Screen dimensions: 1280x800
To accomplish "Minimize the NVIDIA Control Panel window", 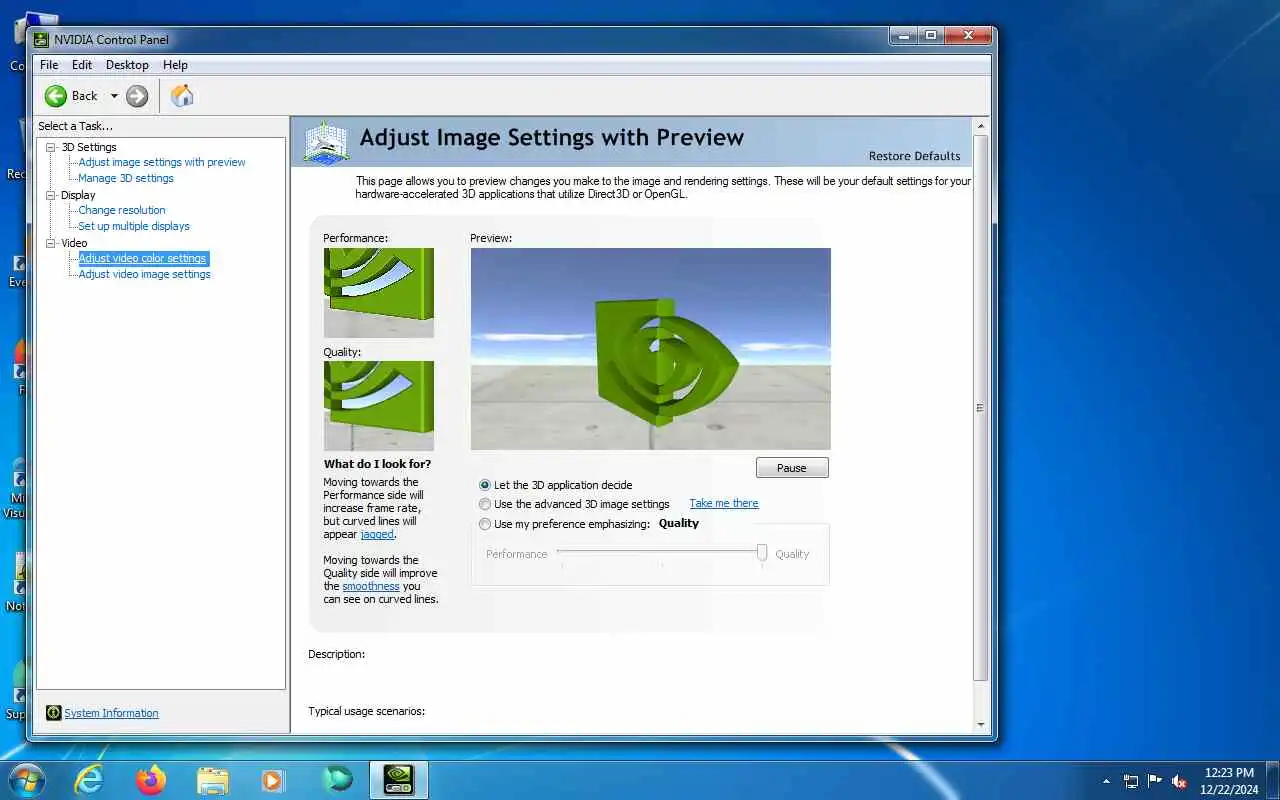I will (x=905, y=36).
